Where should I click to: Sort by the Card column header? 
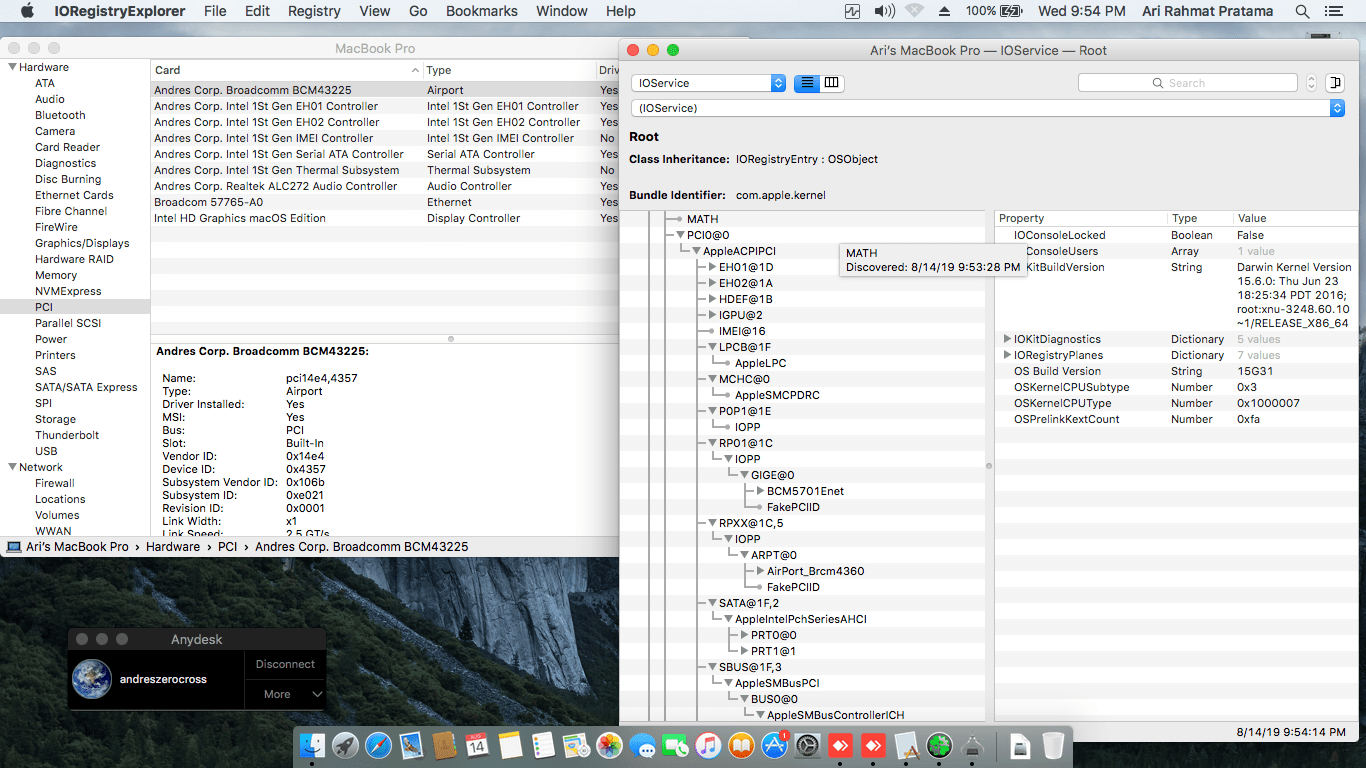tap(287, 70)
